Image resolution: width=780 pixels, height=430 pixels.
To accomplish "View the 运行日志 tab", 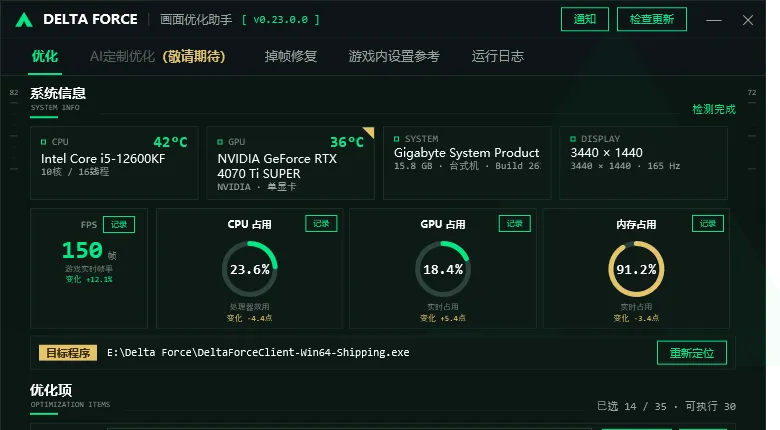I will point(497,56).
